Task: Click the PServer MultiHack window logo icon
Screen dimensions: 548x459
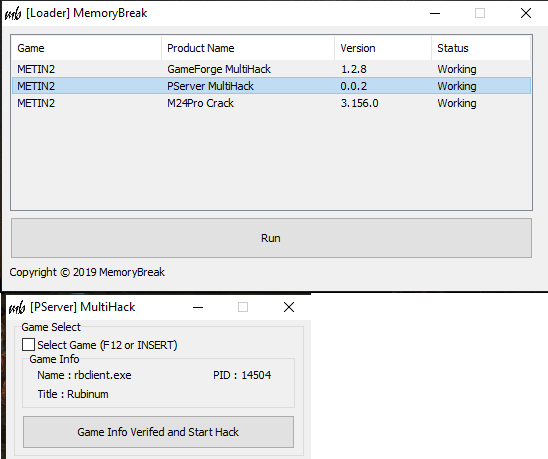Action: 17,307
